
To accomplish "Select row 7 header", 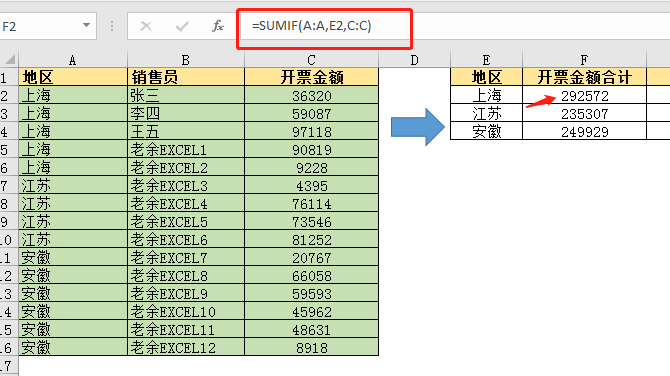I will tap(9, 186).
